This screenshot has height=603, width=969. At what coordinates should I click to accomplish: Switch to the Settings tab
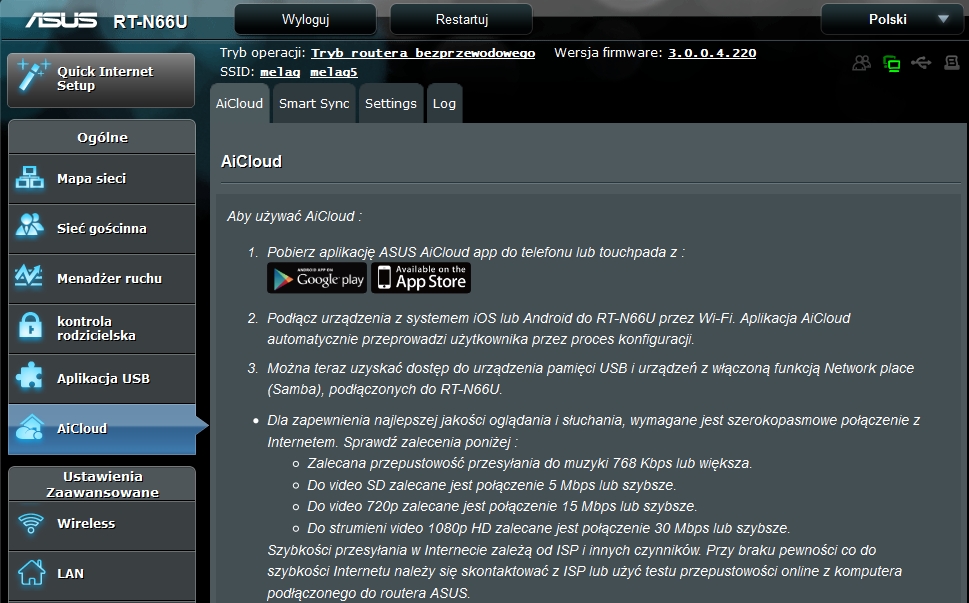click(x=391, y=103)
